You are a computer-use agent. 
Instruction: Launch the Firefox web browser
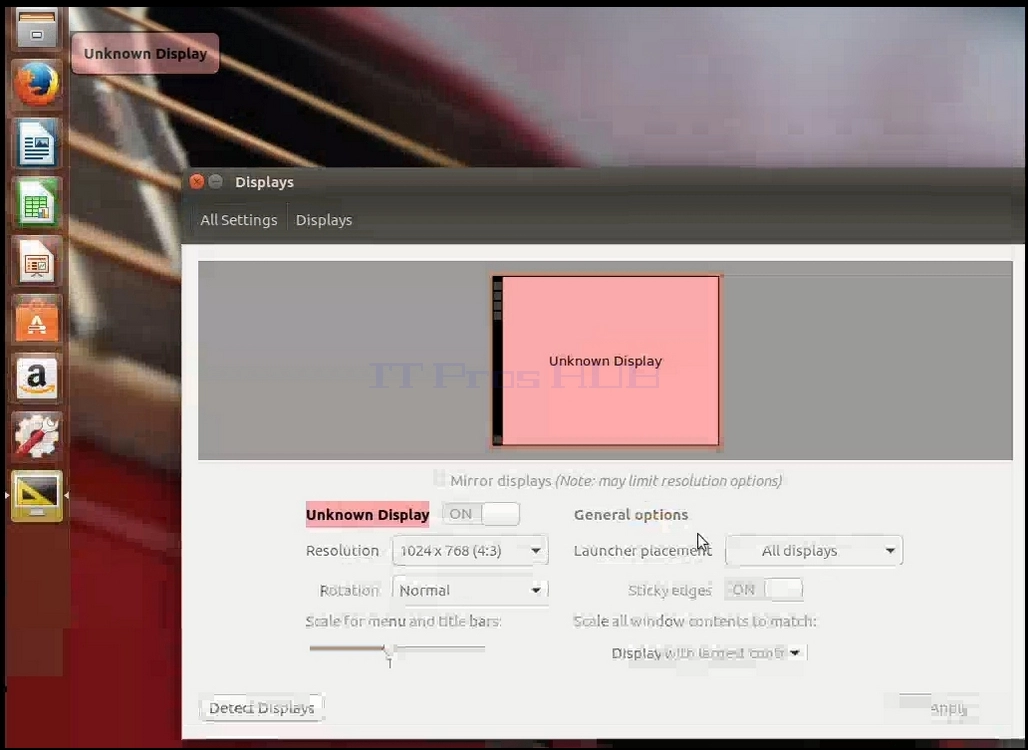[x=37, y=84]
